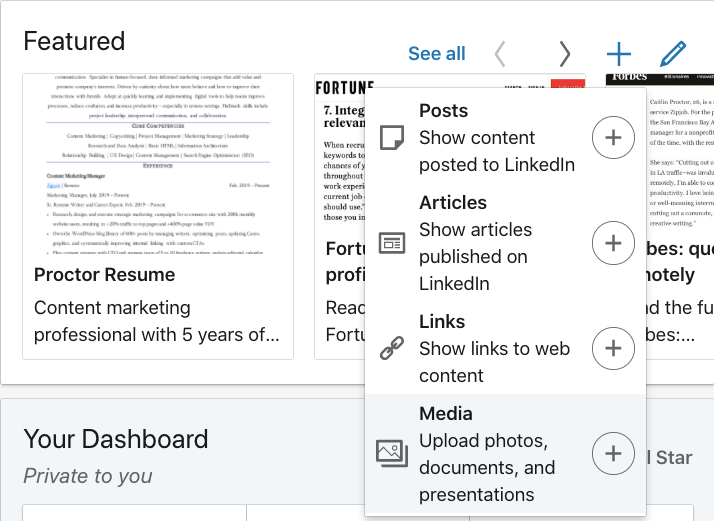Add a post using the Posts plus button

click(613, 138)
